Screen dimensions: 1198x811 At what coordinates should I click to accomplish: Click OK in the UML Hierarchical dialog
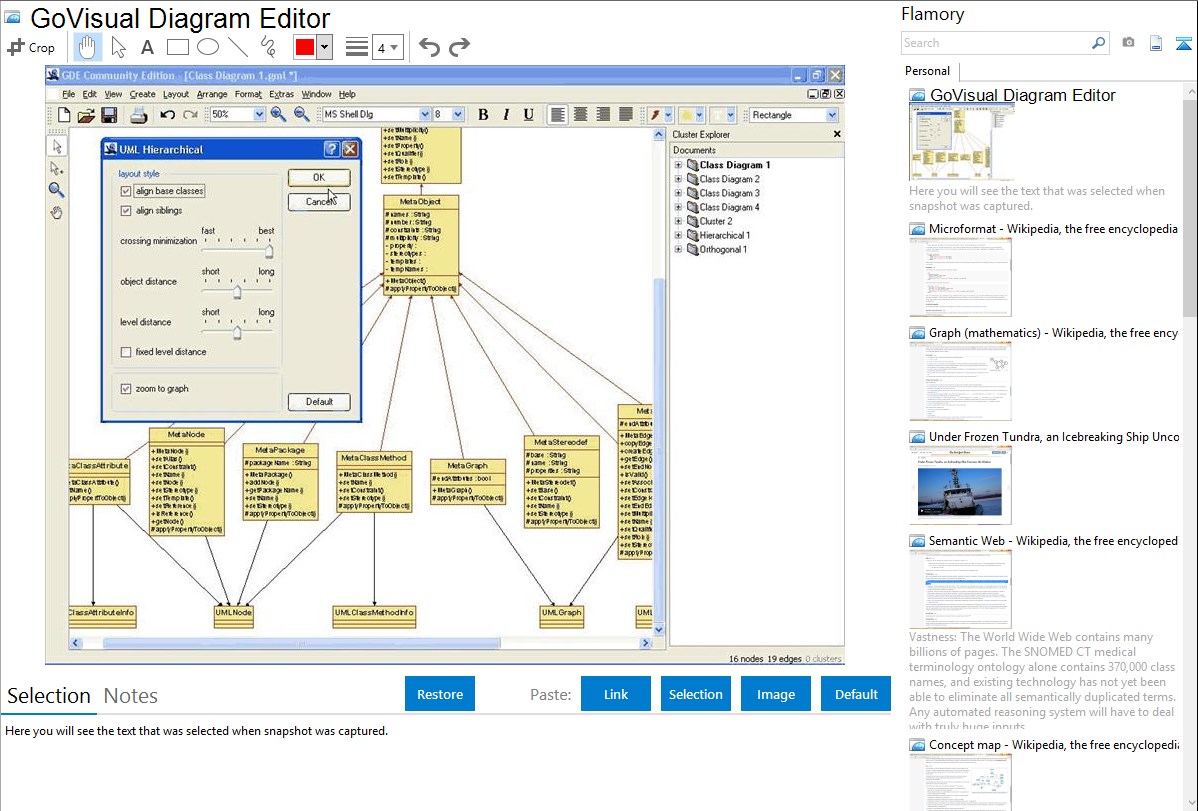(x=319, y=177)
